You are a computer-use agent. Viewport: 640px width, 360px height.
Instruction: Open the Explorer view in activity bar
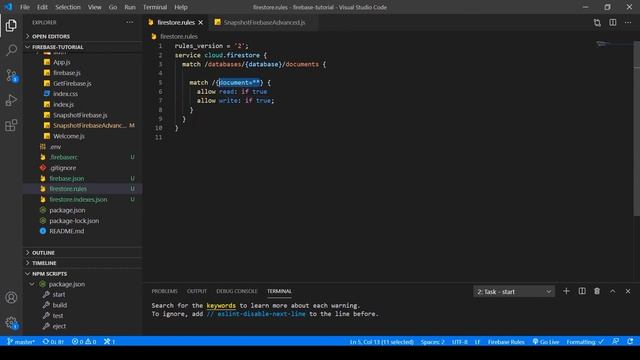click(11, 25)
